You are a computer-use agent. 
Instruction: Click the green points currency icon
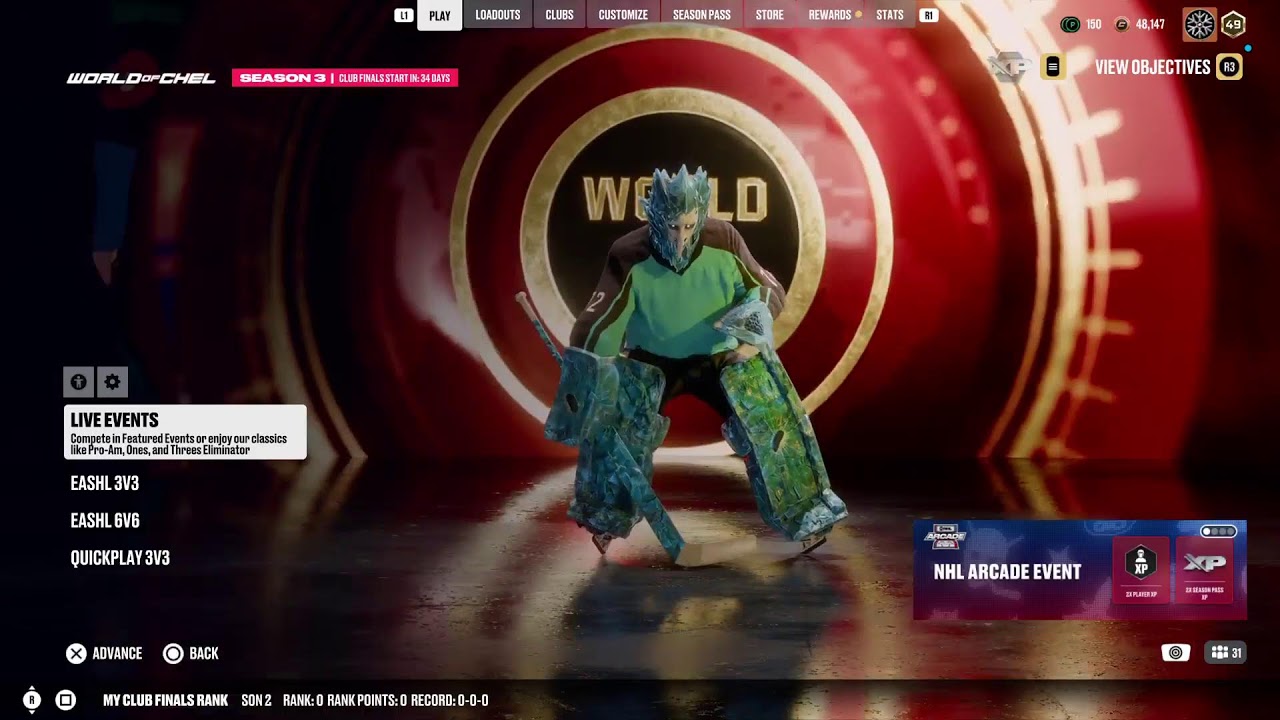coord(1070,24)
